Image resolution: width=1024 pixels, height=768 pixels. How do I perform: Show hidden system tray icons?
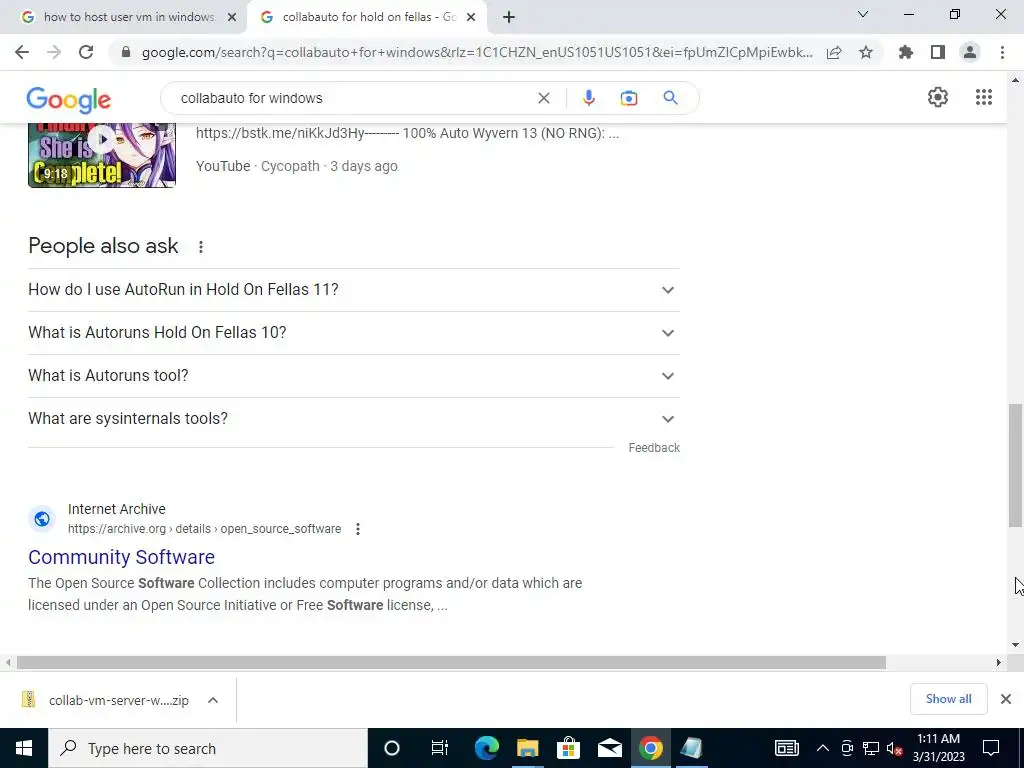(x=822, y=748)
